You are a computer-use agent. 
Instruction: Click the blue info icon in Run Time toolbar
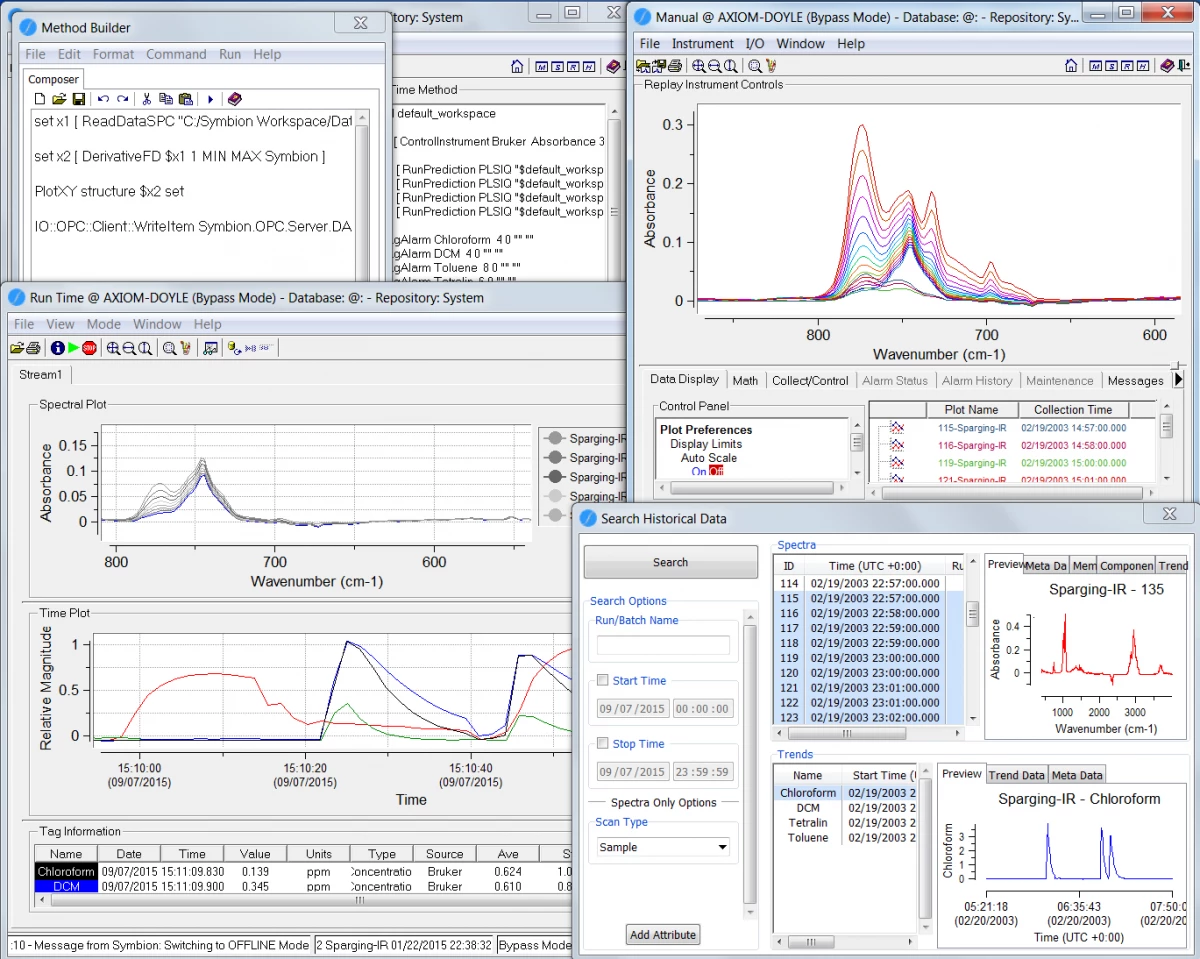(57, 348)
